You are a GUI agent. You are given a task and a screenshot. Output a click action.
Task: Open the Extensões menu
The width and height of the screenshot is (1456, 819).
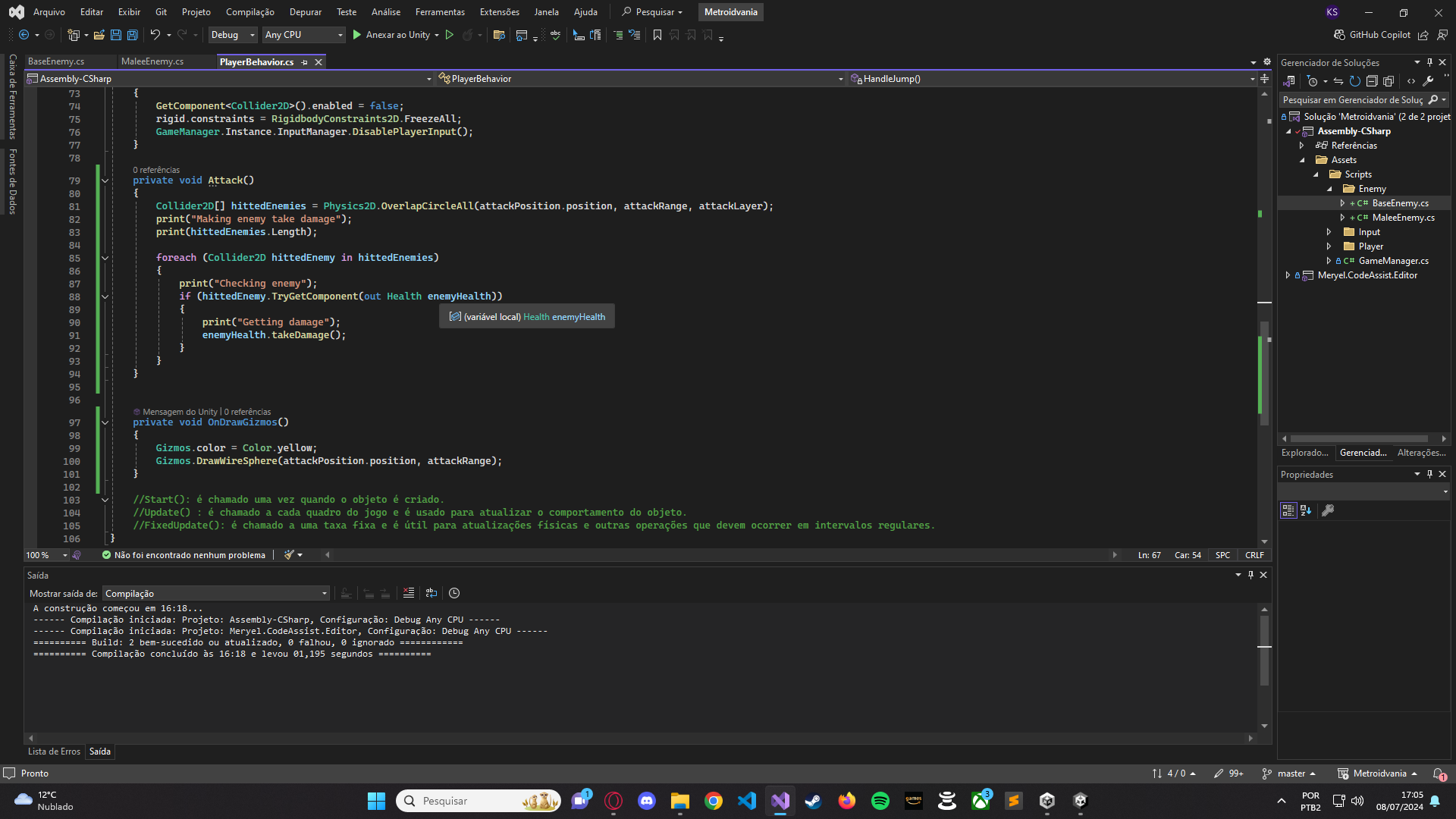[500, 12]
